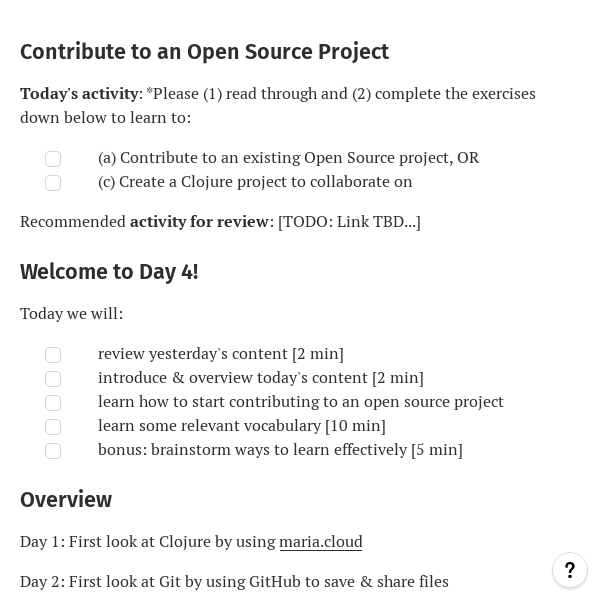This screenshot has height=600, width=600.
Task: Open the help question mark button
Action: point(570,570)
